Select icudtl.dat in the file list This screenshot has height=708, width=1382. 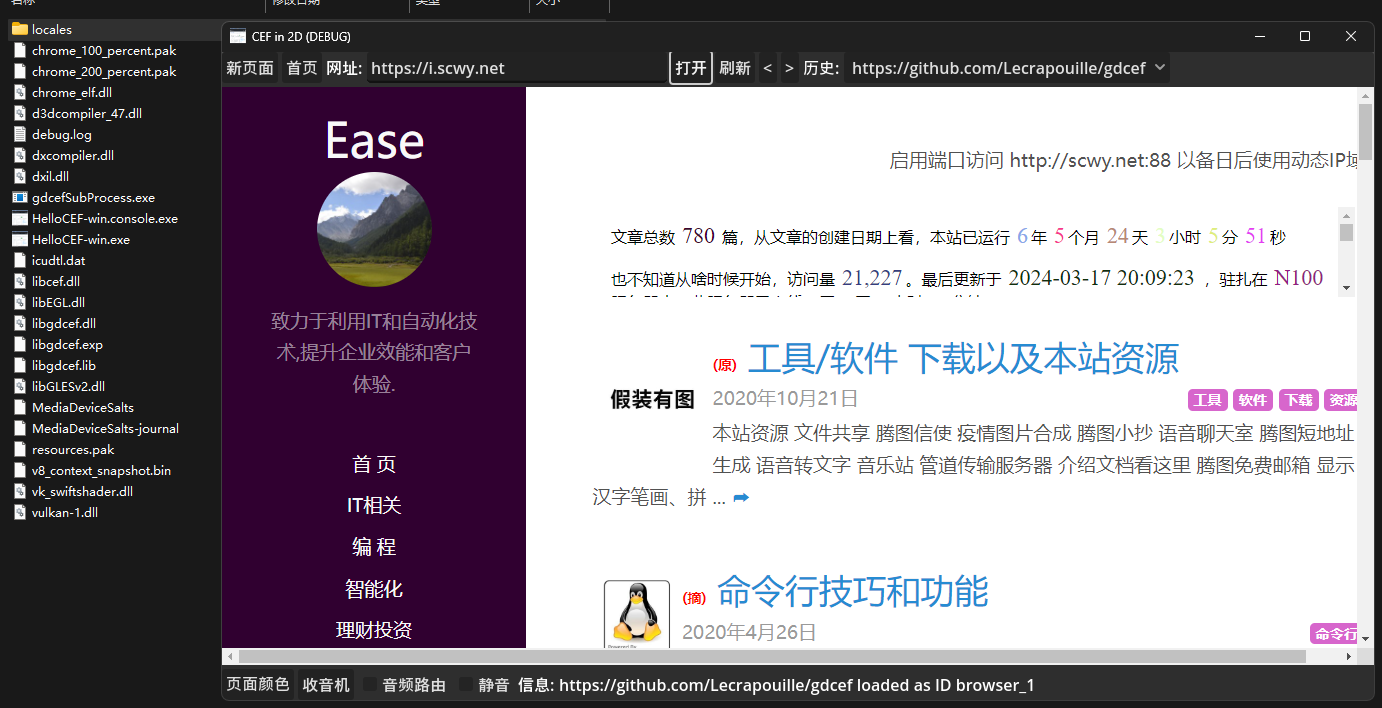click(59, 261)
